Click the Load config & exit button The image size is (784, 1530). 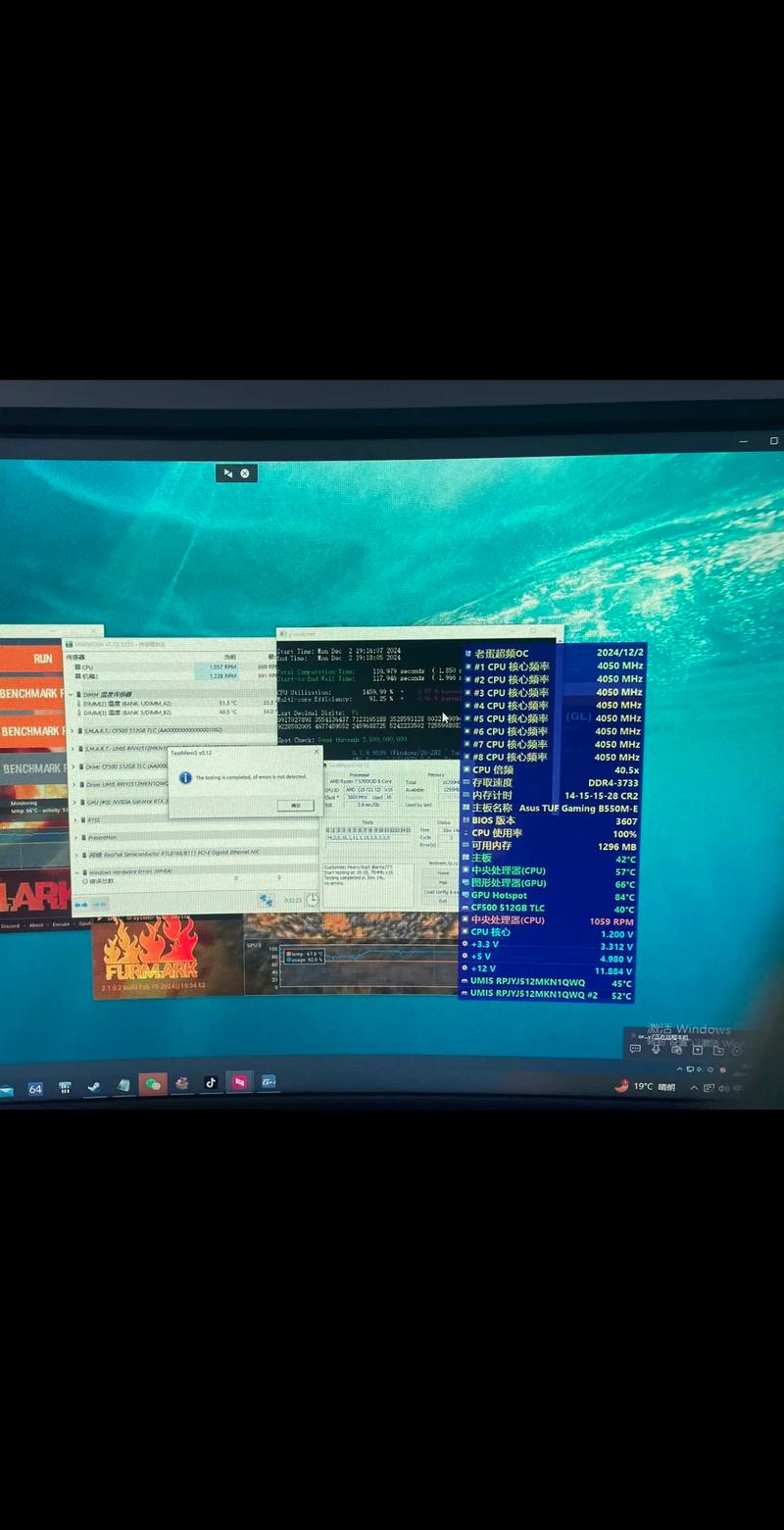pyautogui.click(x=442, y=891)
